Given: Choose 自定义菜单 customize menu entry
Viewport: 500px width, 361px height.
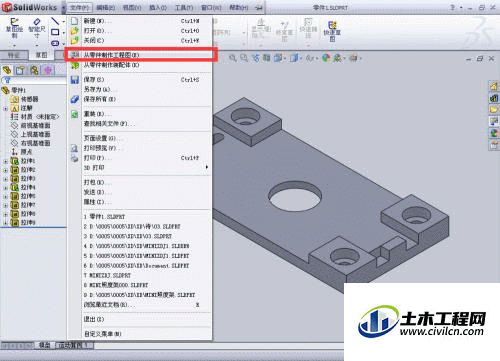Looking at the screenshot, I should (x=140, y=334).
